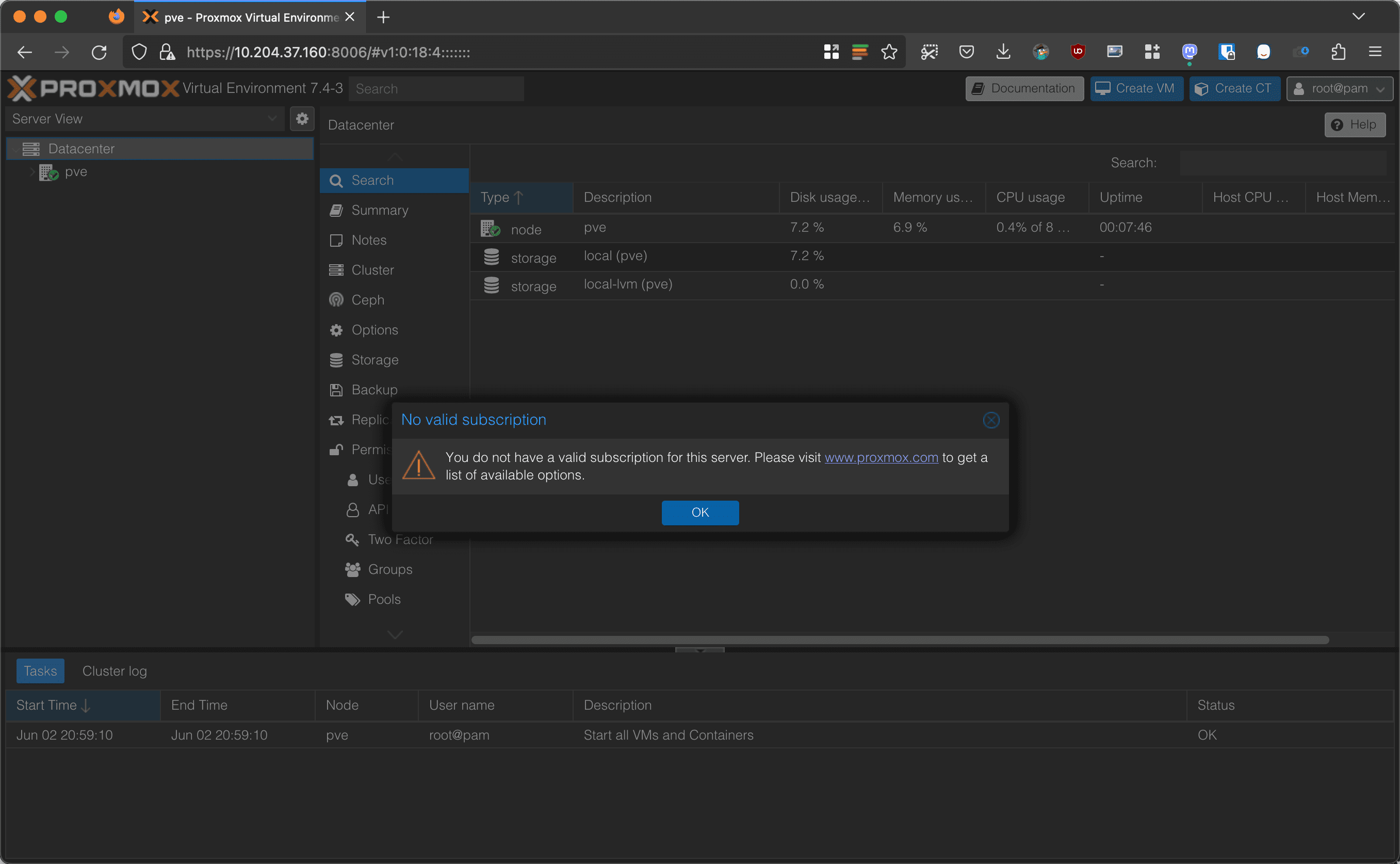Go back in browser history
The image size is (1400, 864).
[25, 52]
